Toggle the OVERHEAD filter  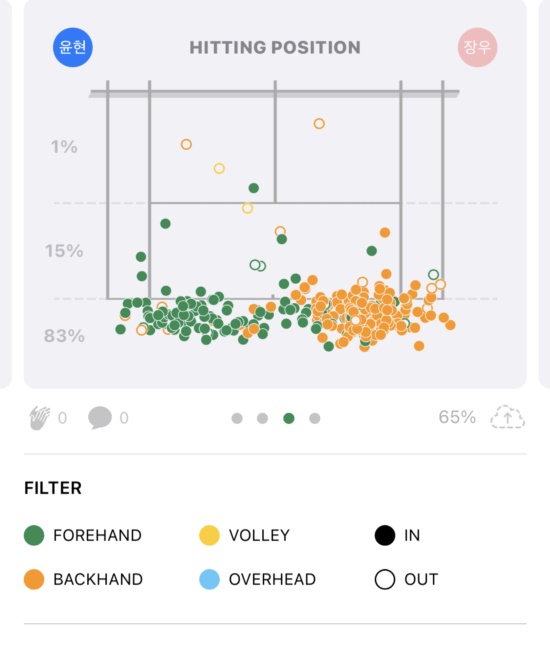coord(257,579)
